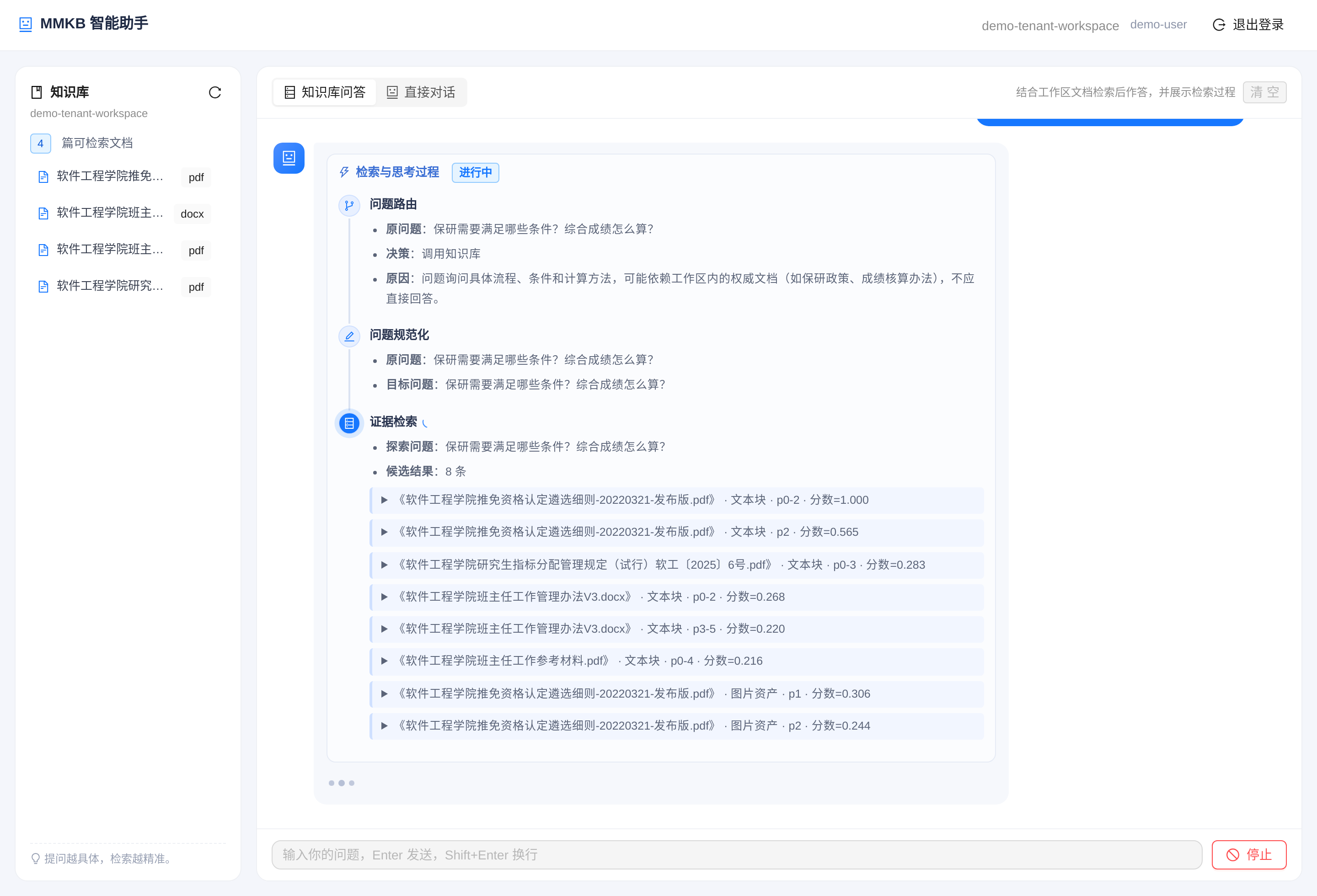Click the knowledge base refresh icon

[x=215, y=92]
